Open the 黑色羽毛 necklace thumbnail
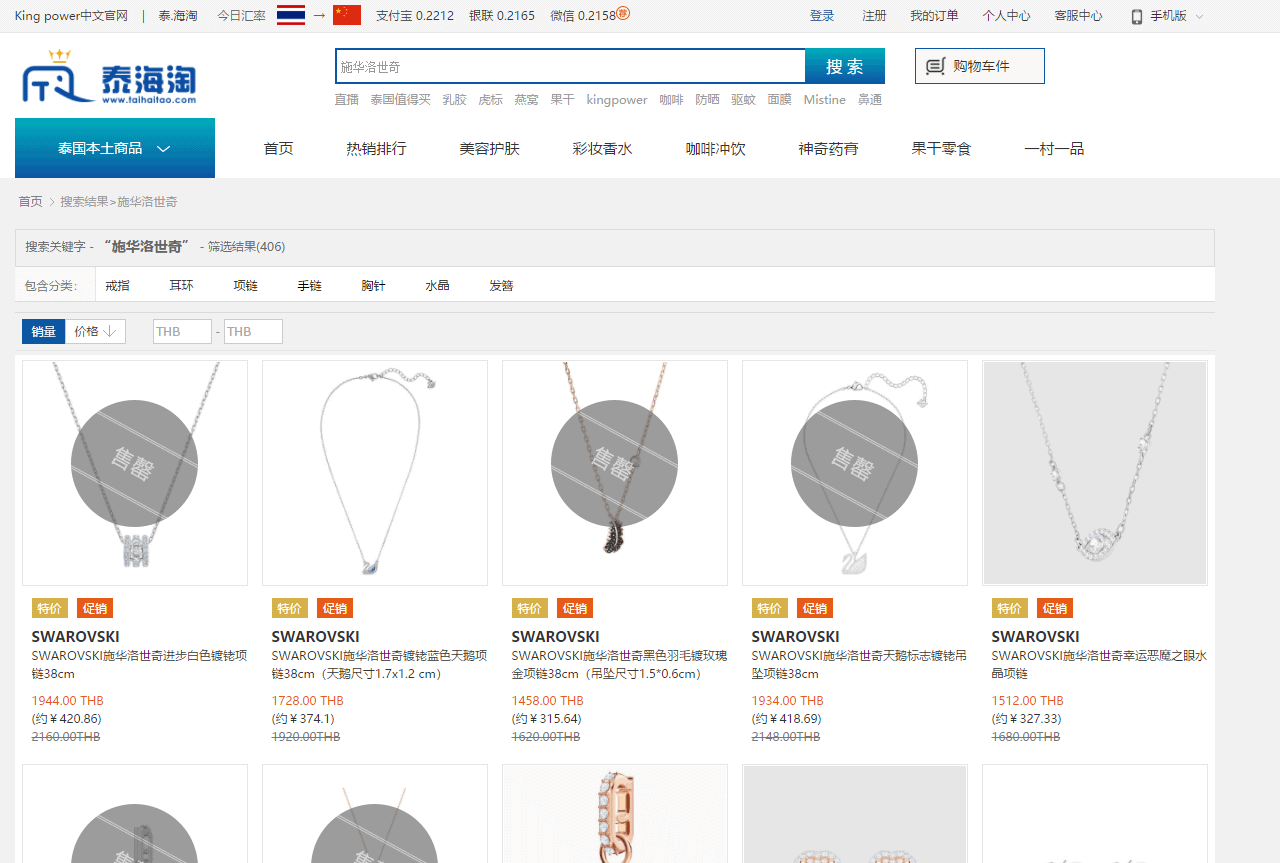Screen dimensions: 1280x863 click(615, 473)
